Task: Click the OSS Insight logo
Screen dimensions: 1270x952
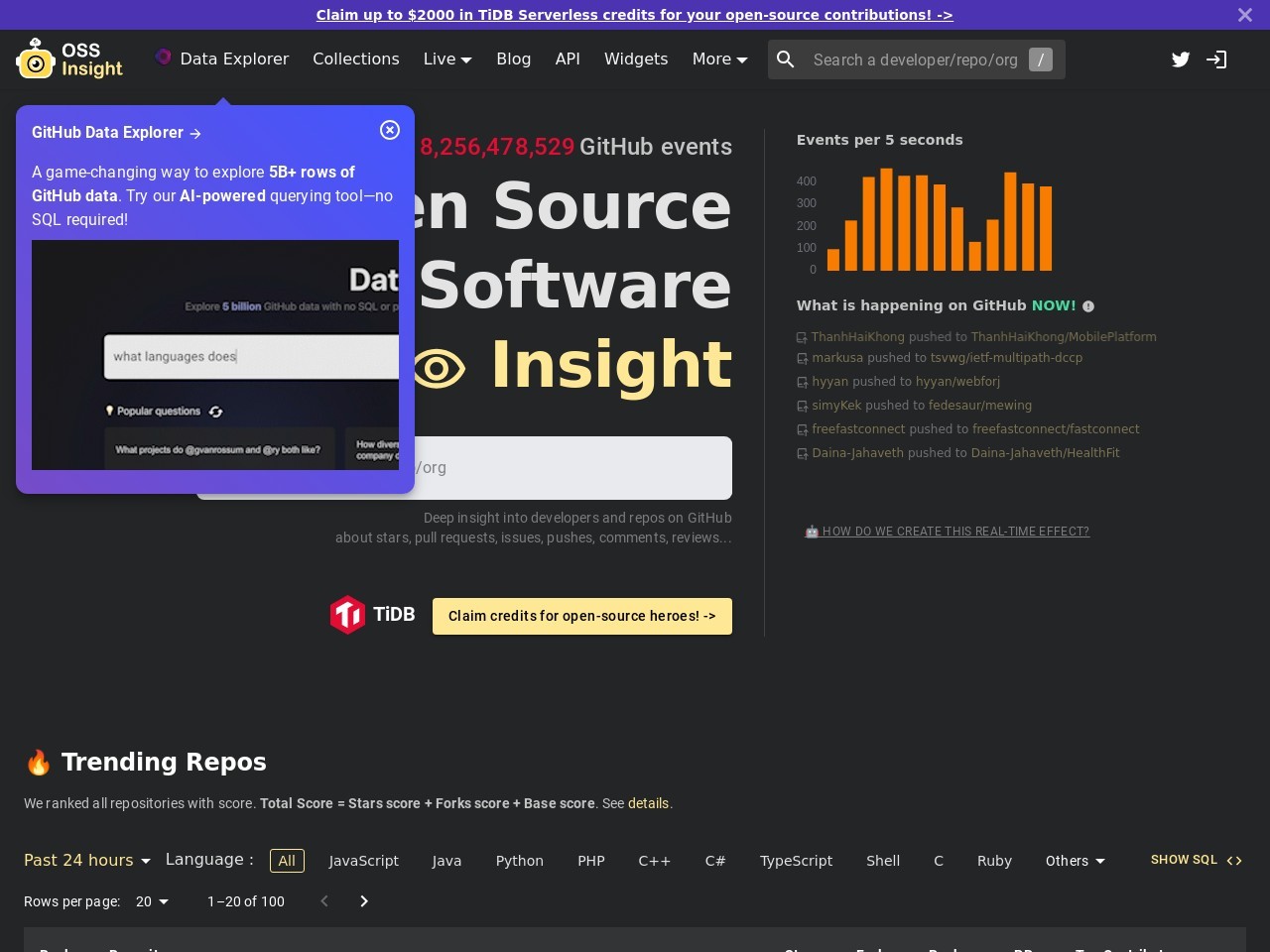Action: click(69, 59)
